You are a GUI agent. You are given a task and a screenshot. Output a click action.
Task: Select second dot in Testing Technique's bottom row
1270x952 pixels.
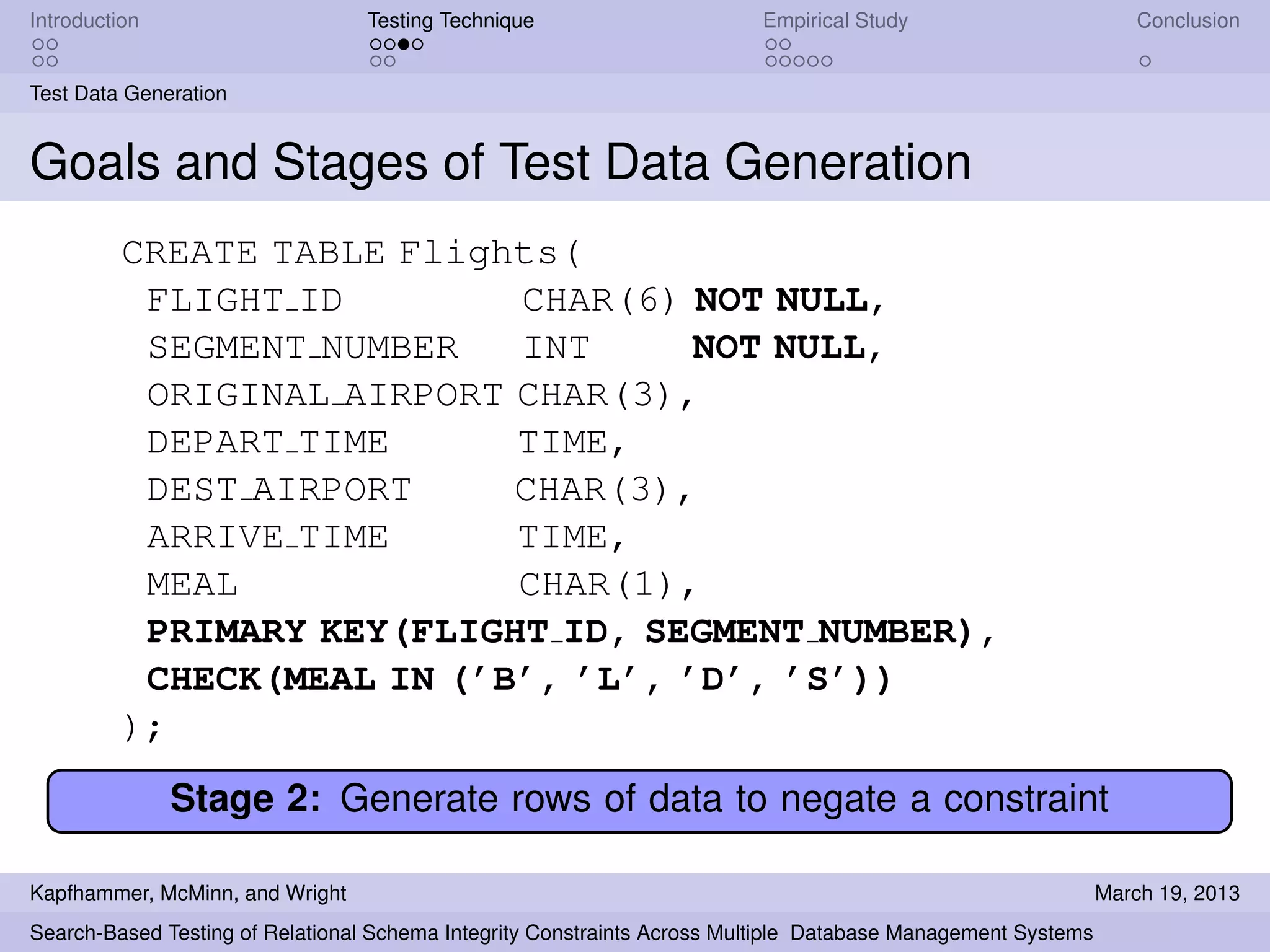pyautogui.click(x=389, y=61)
